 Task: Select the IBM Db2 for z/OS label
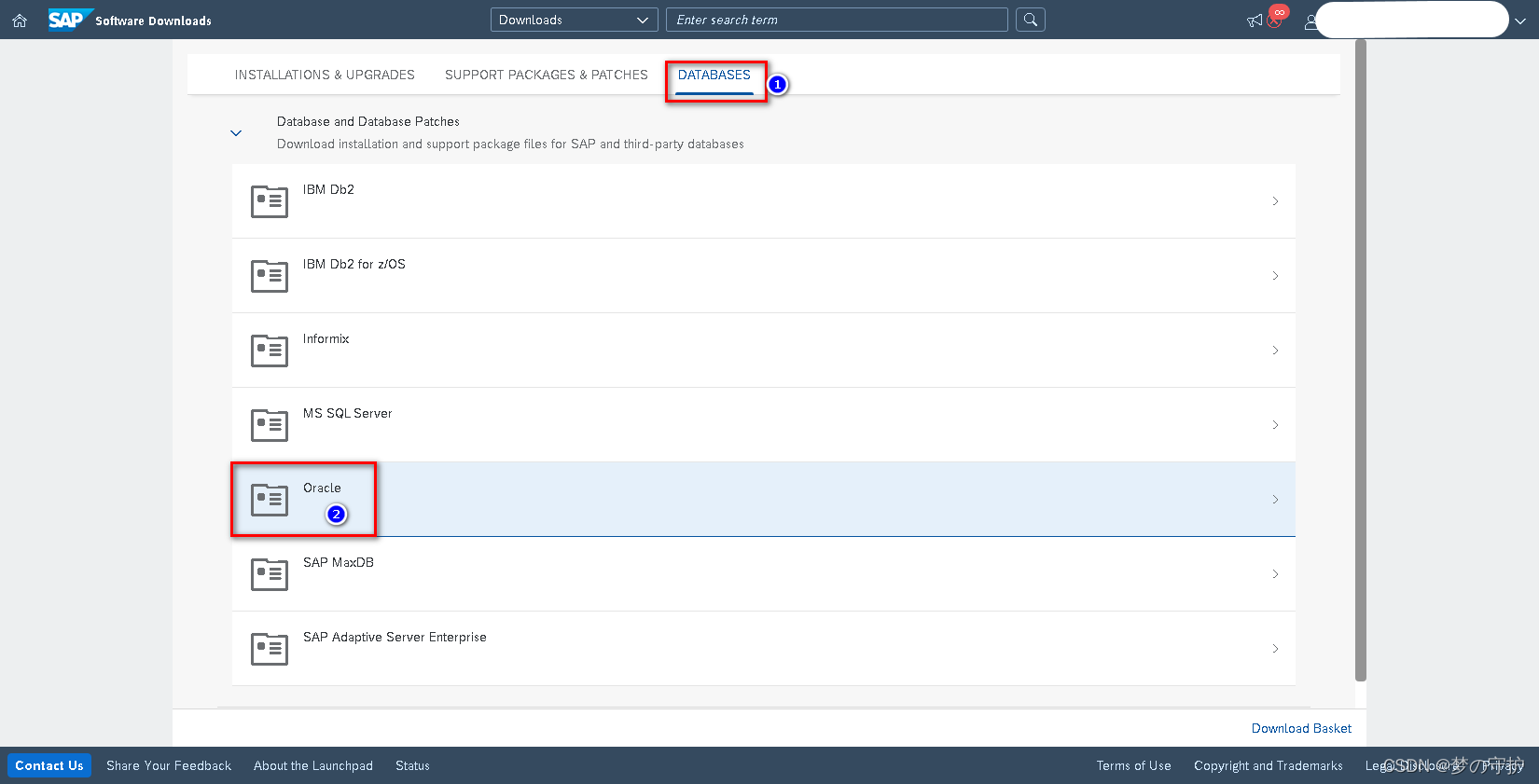click(x=354, y=264)
